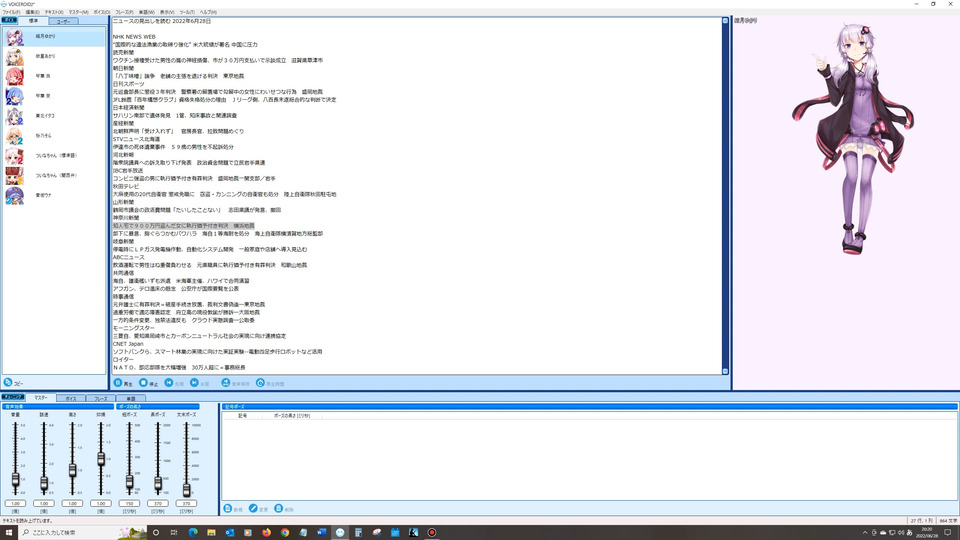Viewport: 960px width, 540px height.
Task: Click the text editor scrollbar down arrow
Action: [x=725, y=371]
